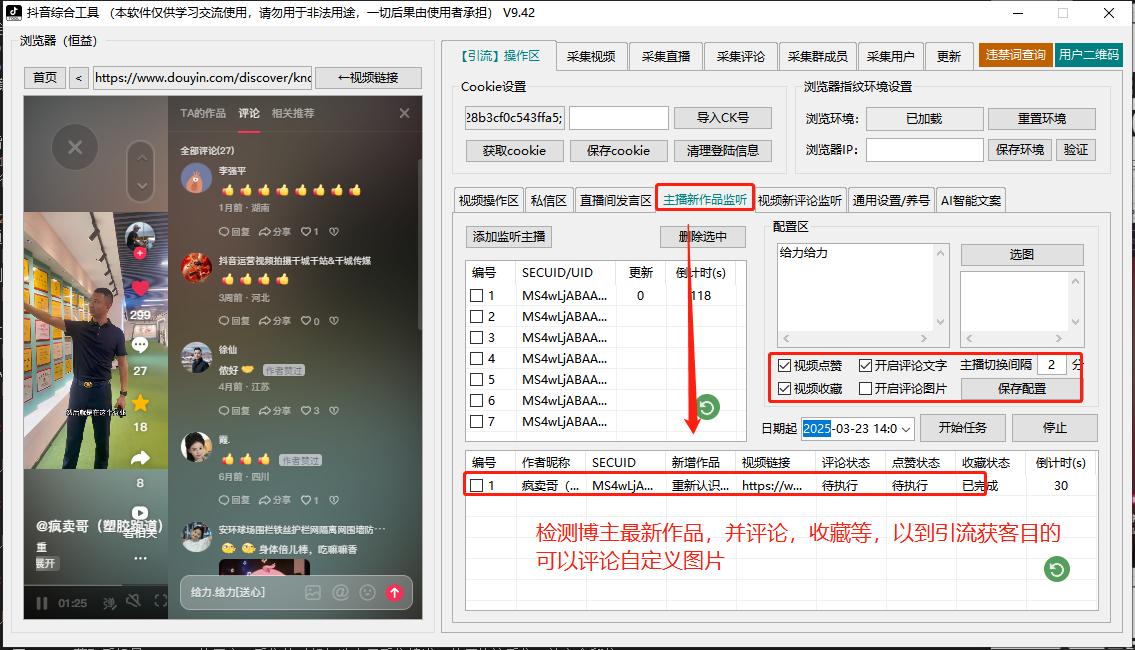This screenshot has height=650, width=1135.
Task: Favorite the video with the star icon
Action: 140,401
